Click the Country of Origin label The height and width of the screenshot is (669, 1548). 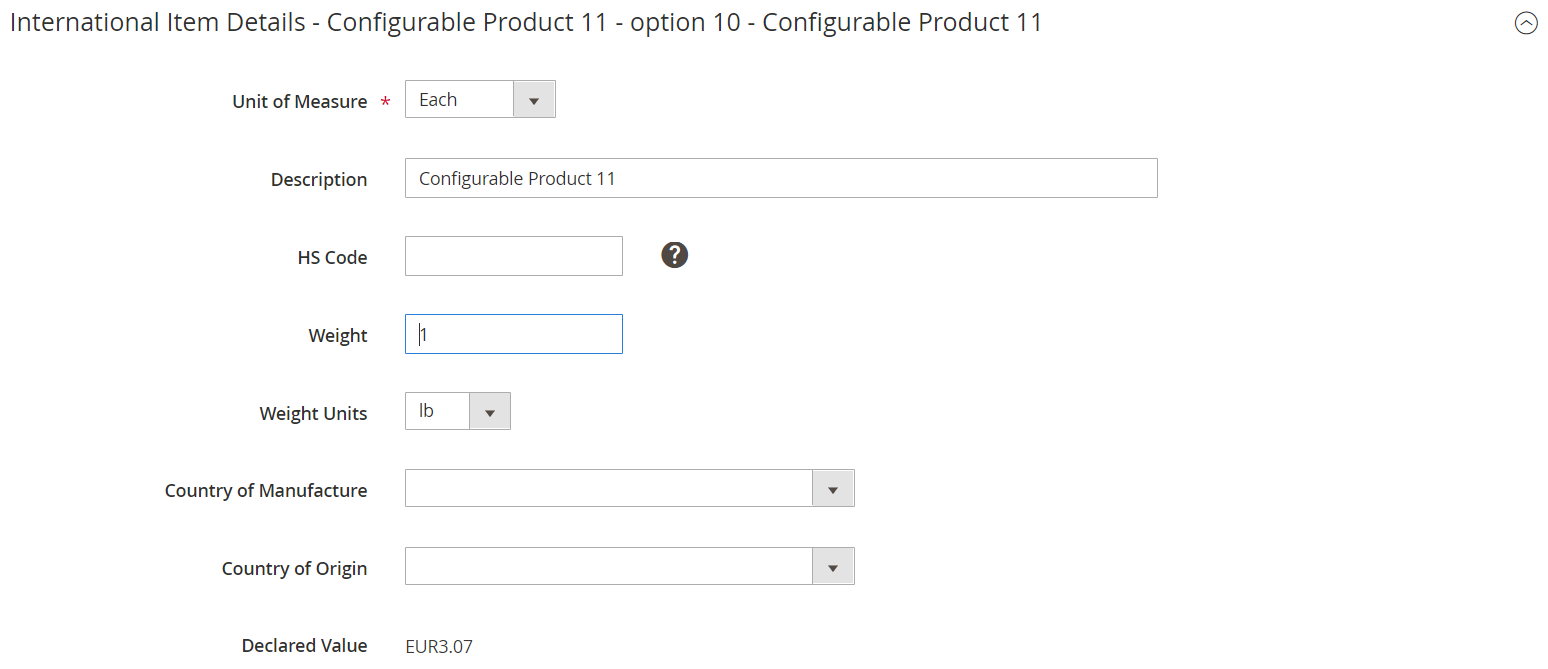(x=294, y=568)
